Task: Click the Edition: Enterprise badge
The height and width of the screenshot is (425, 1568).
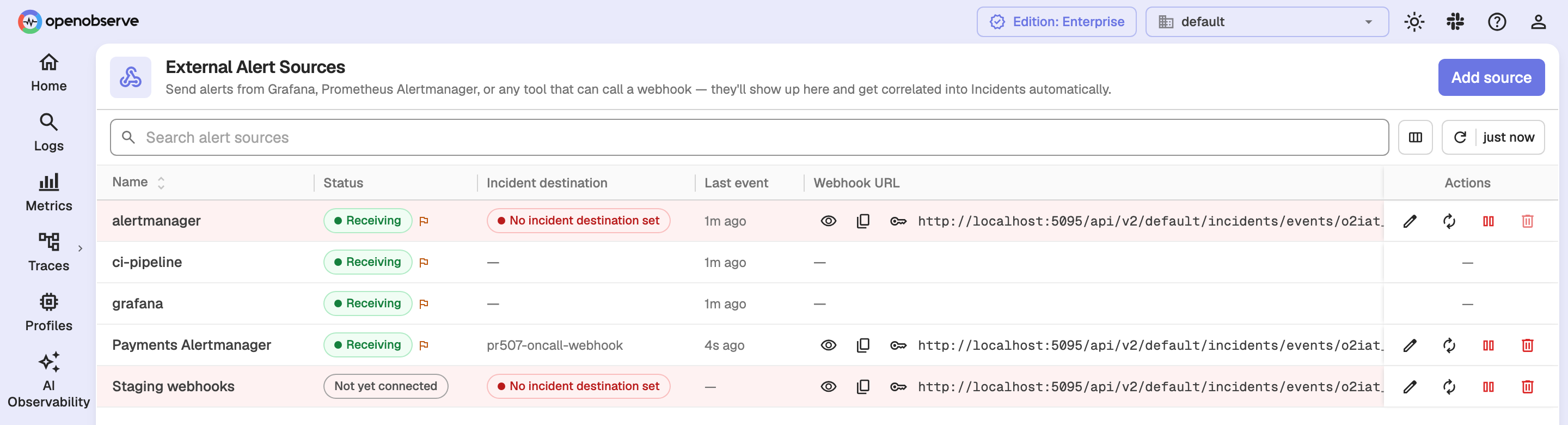Action: click(x=1056, y=22)
